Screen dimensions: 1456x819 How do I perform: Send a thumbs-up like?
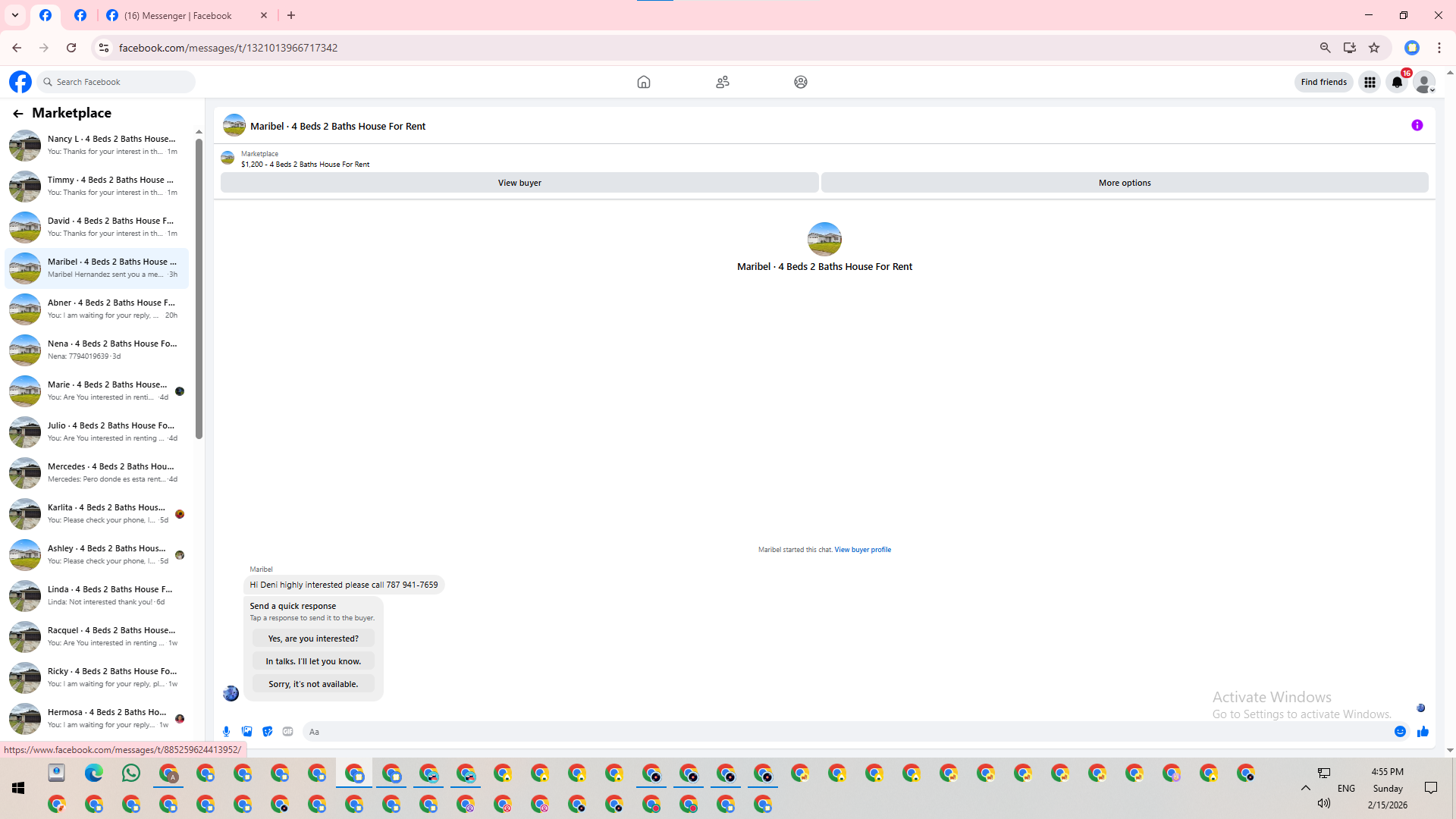pos(1423,732)
